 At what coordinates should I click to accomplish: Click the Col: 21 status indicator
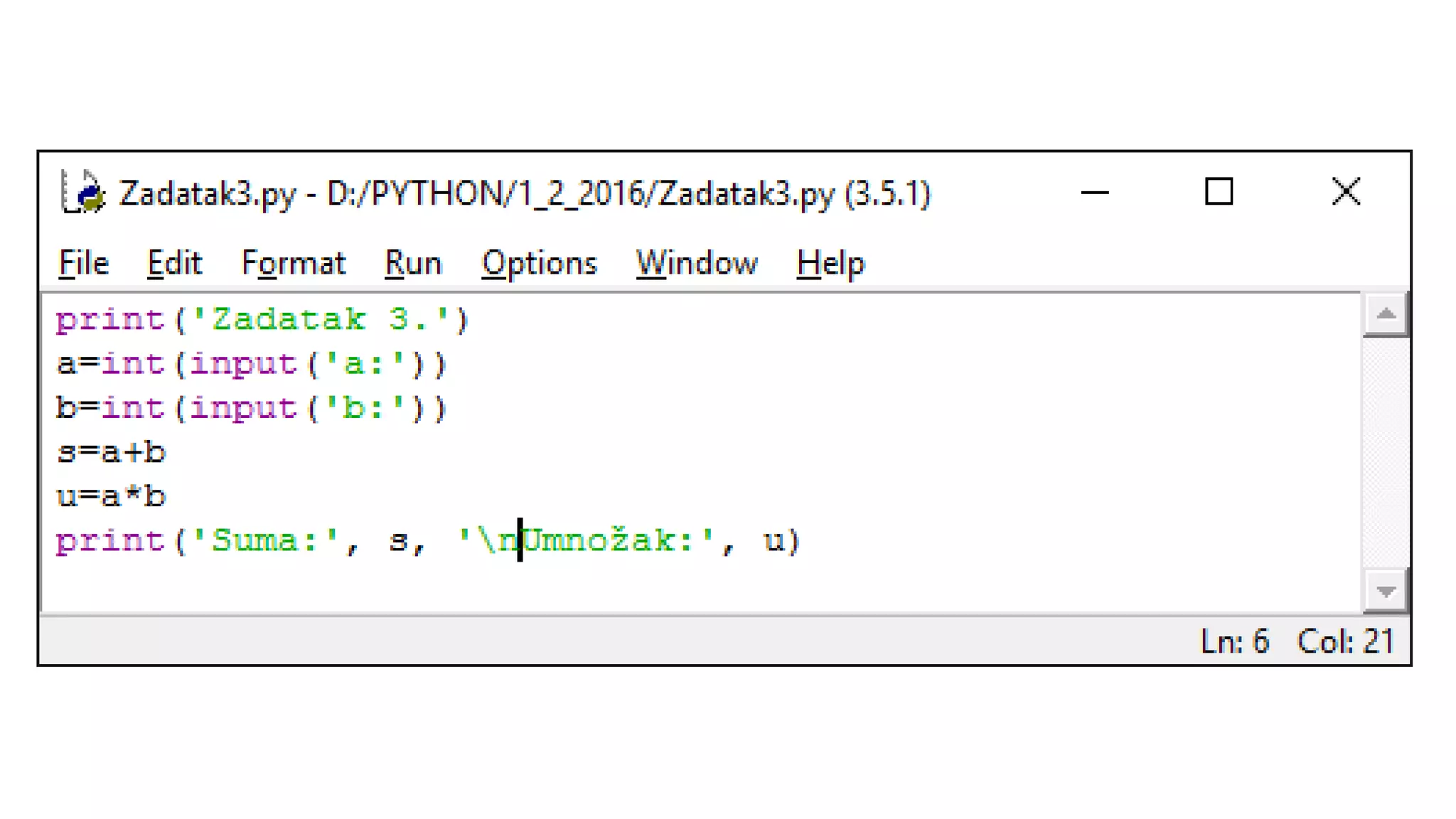1344,641
